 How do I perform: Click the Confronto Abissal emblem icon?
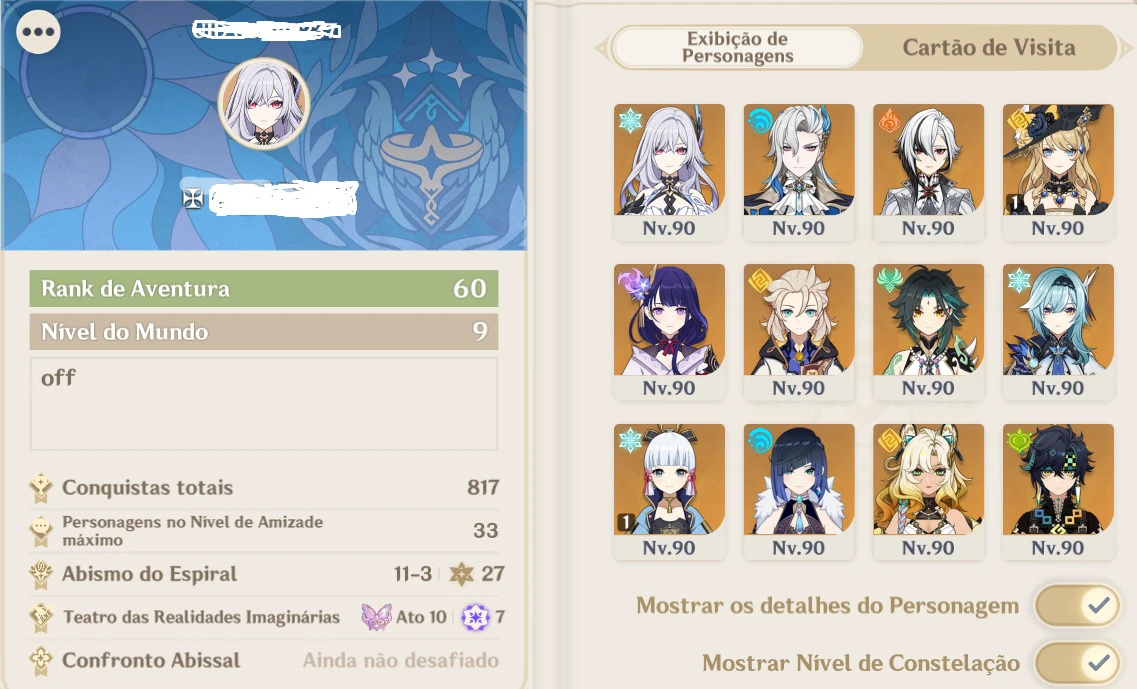(41, 660)
